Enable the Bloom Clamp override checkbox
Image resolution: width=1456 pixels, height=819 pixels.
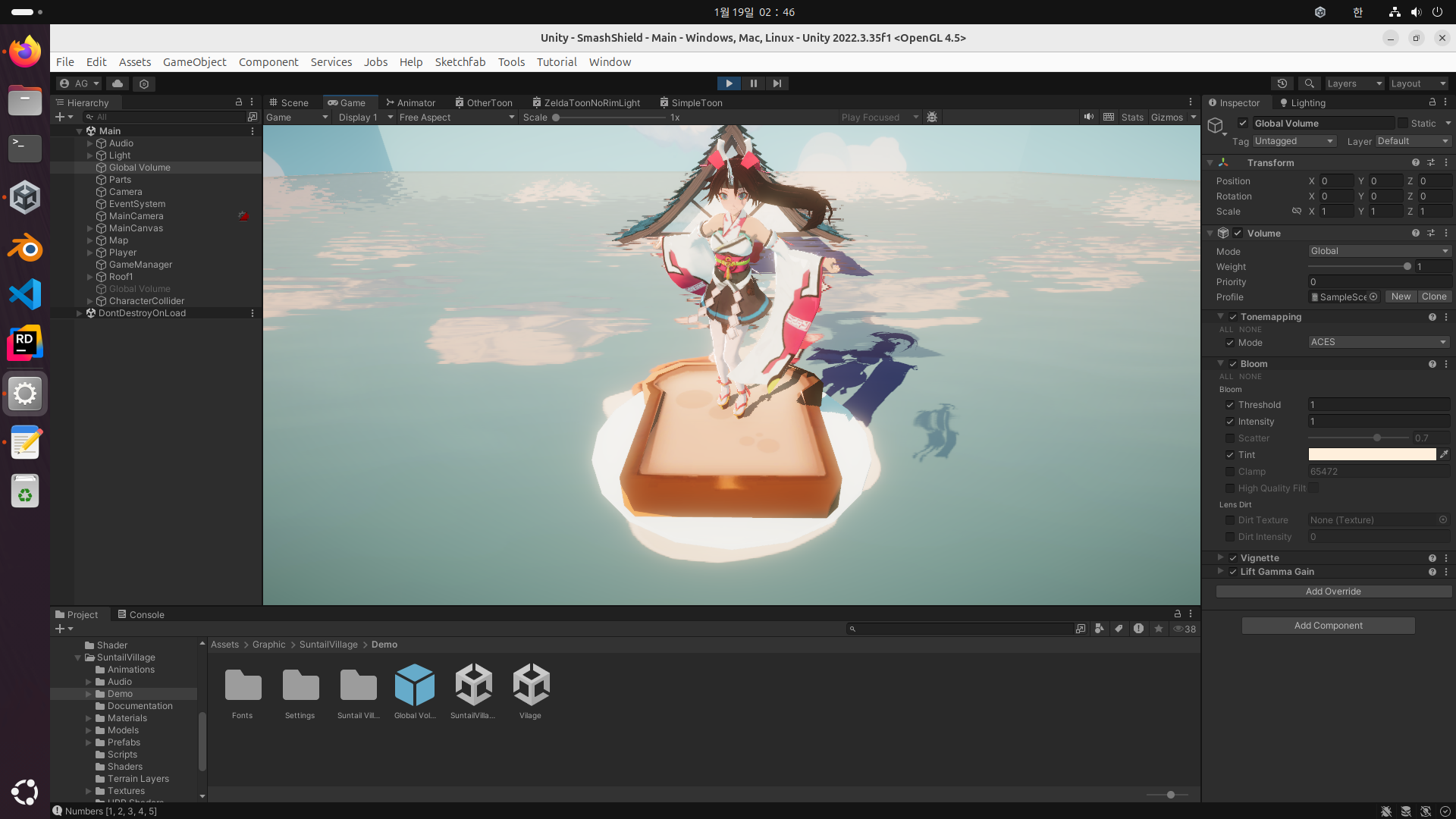(x=1230, y=472)
